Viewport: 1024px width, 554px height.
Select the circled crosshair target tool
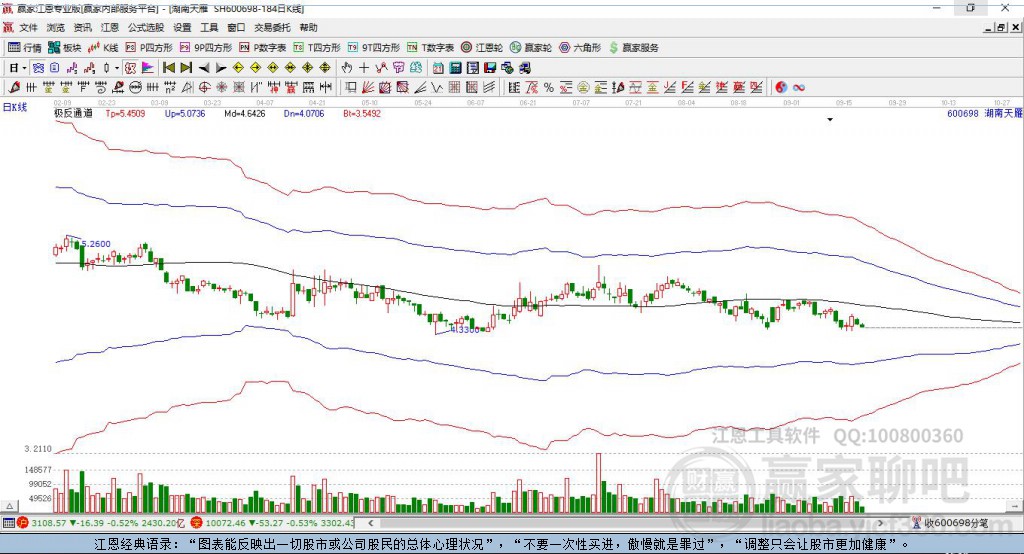tap(204, 87)
